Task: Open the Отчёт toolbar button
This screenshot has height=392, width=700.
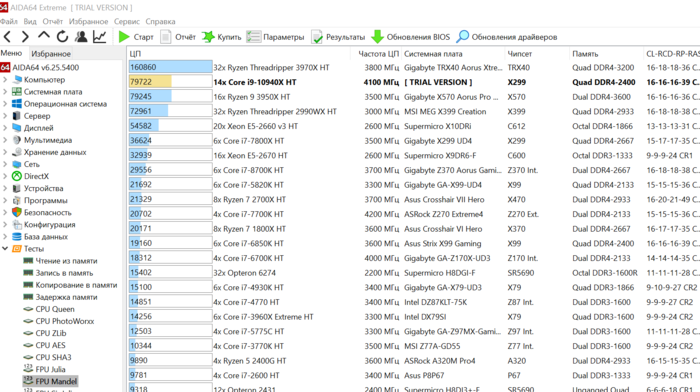Action: [x=178, y=37]
